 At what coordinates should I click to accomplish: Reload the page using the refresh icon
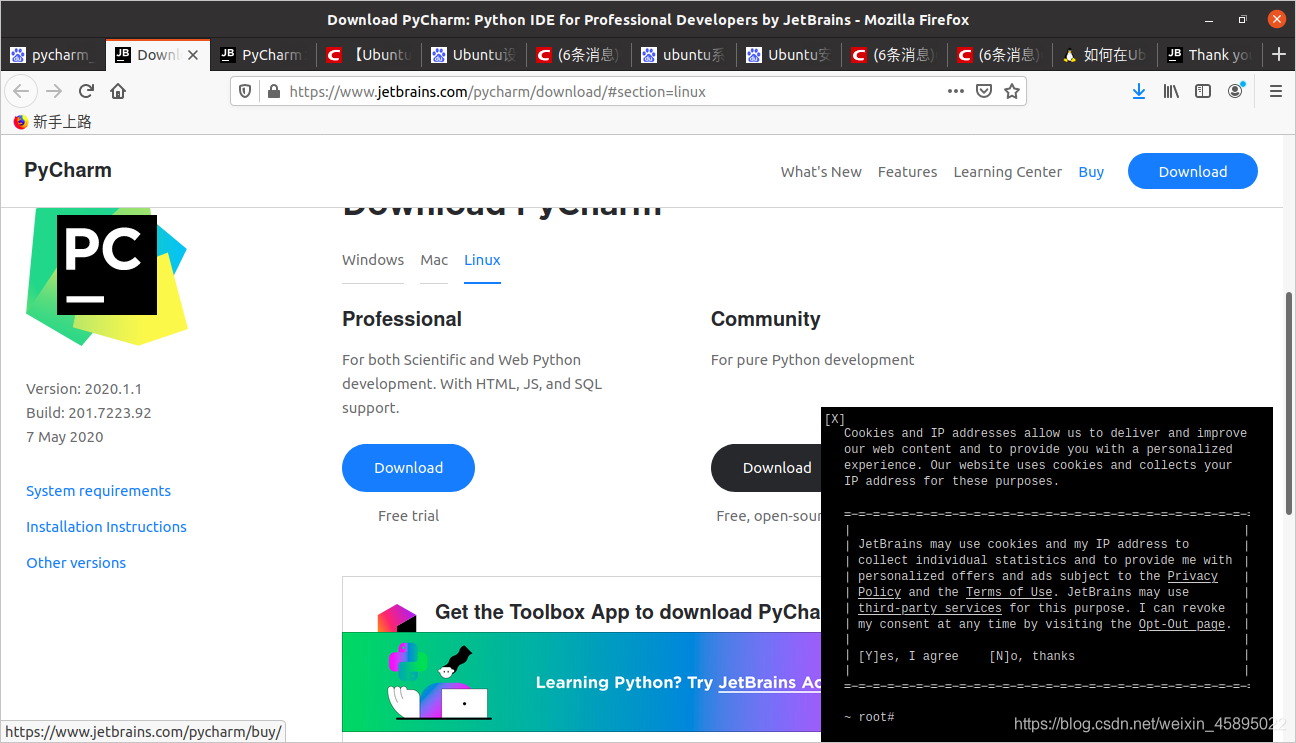(x=86, y=90)
